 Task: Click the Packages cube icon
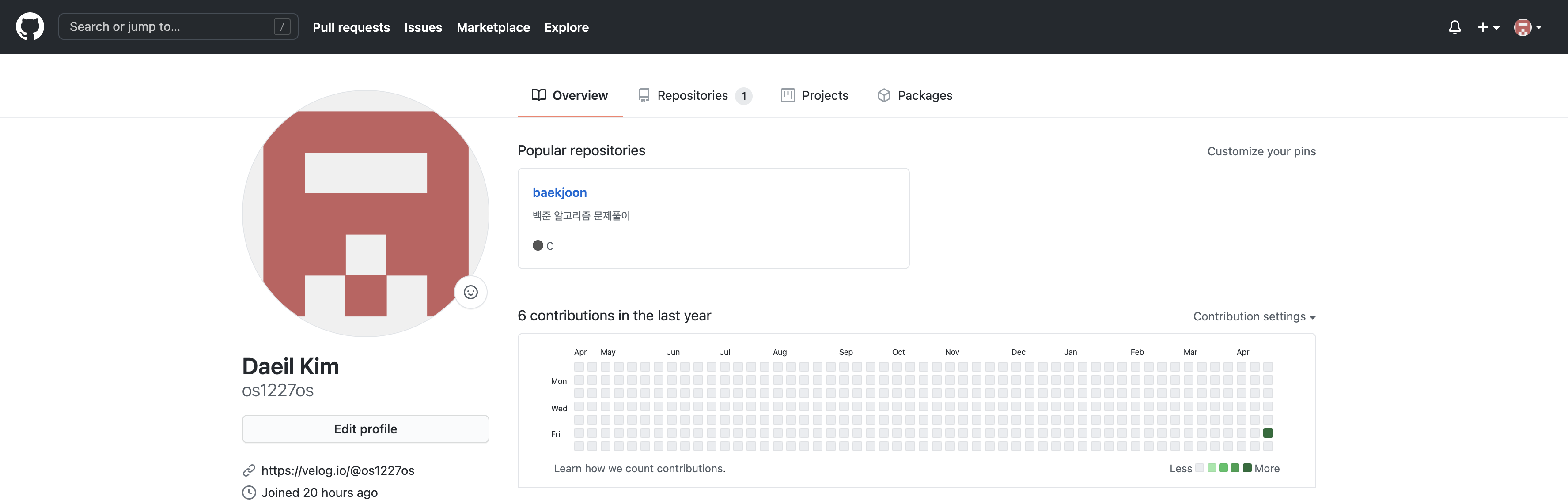884,95
